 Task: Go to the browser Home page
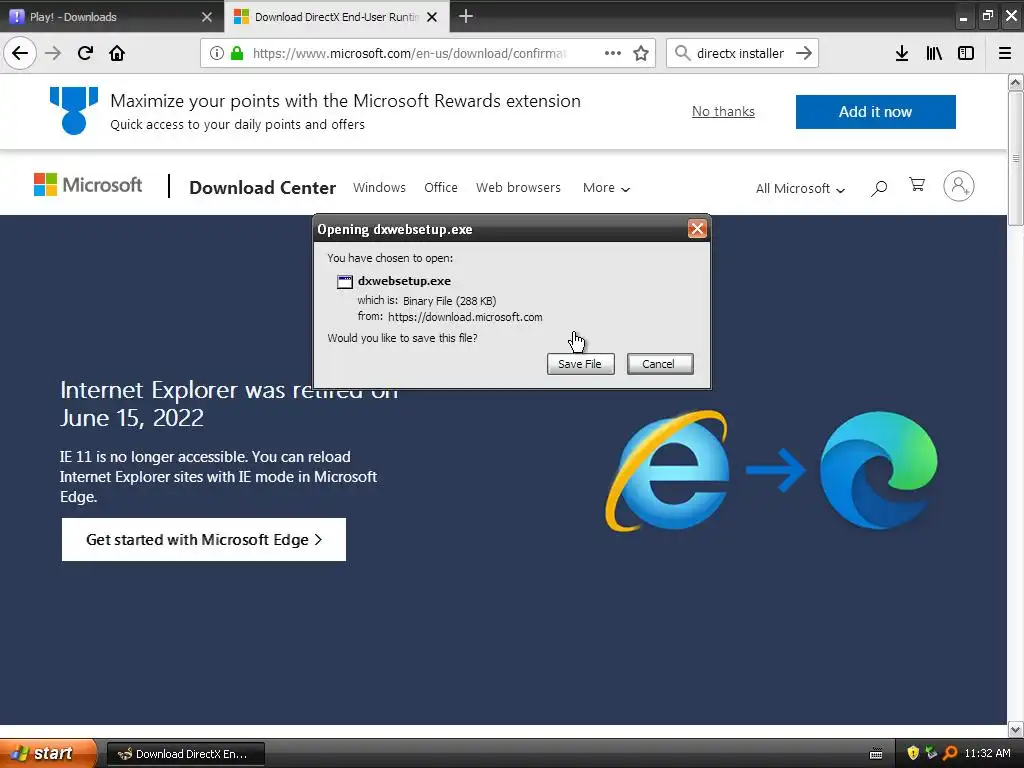pyautogui.click(x=117, y=53)
